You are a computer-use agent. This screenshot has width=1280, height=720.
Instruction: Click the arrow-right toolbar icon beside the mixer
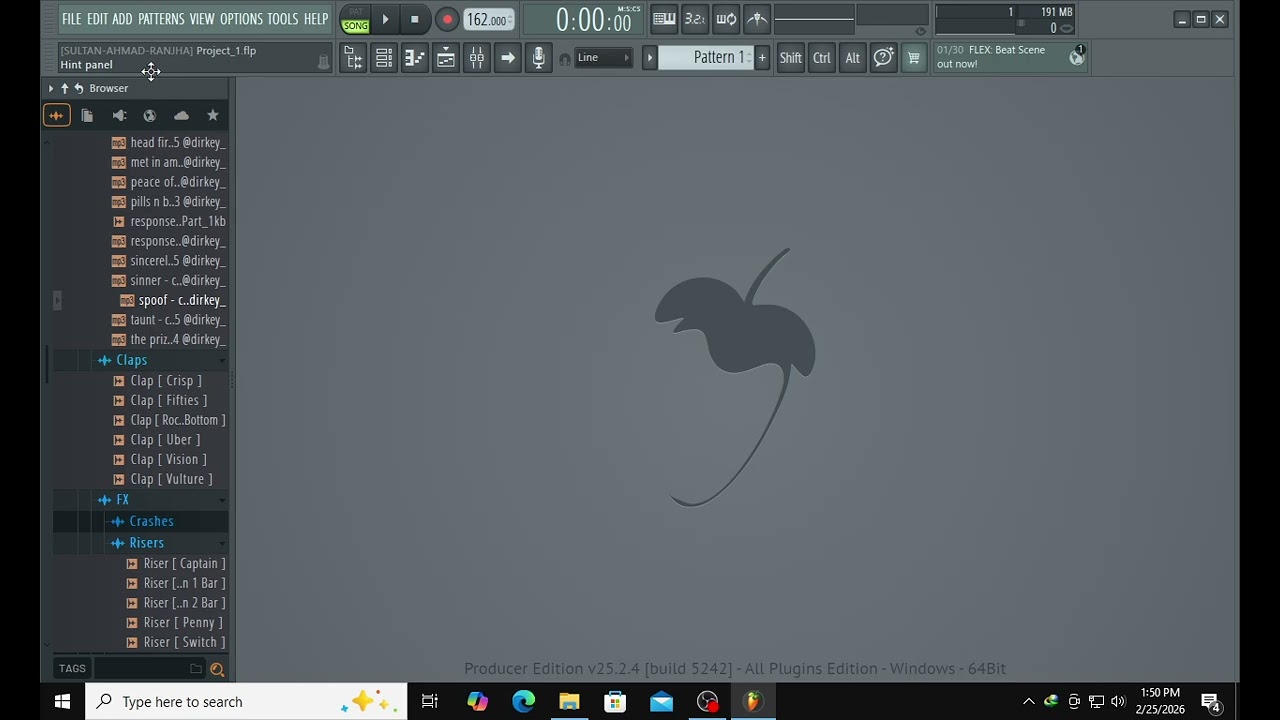(507, 58)
